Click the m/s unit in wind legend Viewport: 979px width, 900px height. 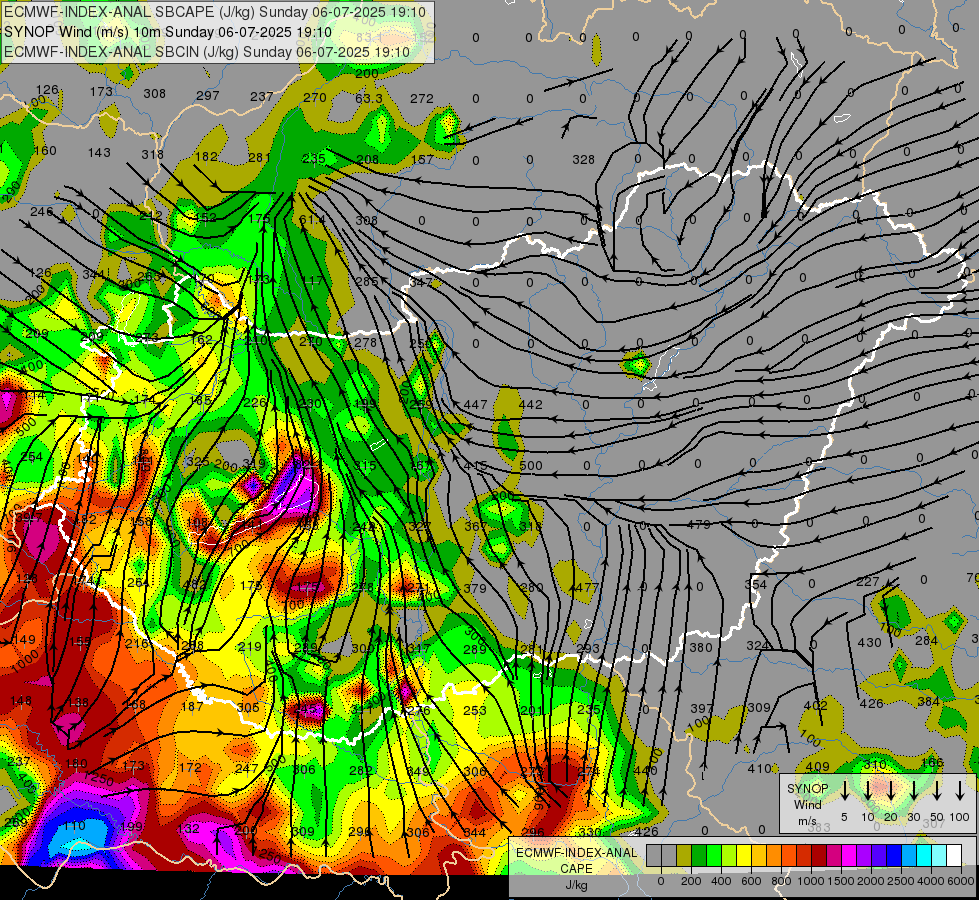pos(807,821)
